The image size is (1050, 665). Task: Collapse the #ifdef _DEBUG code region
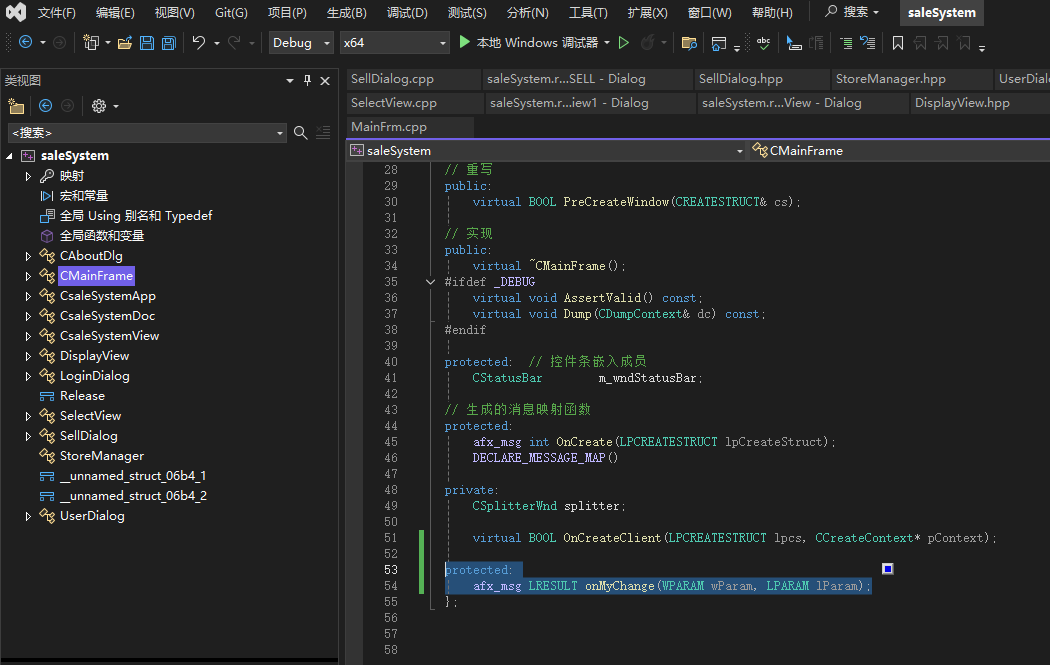(x=430, y=282)
